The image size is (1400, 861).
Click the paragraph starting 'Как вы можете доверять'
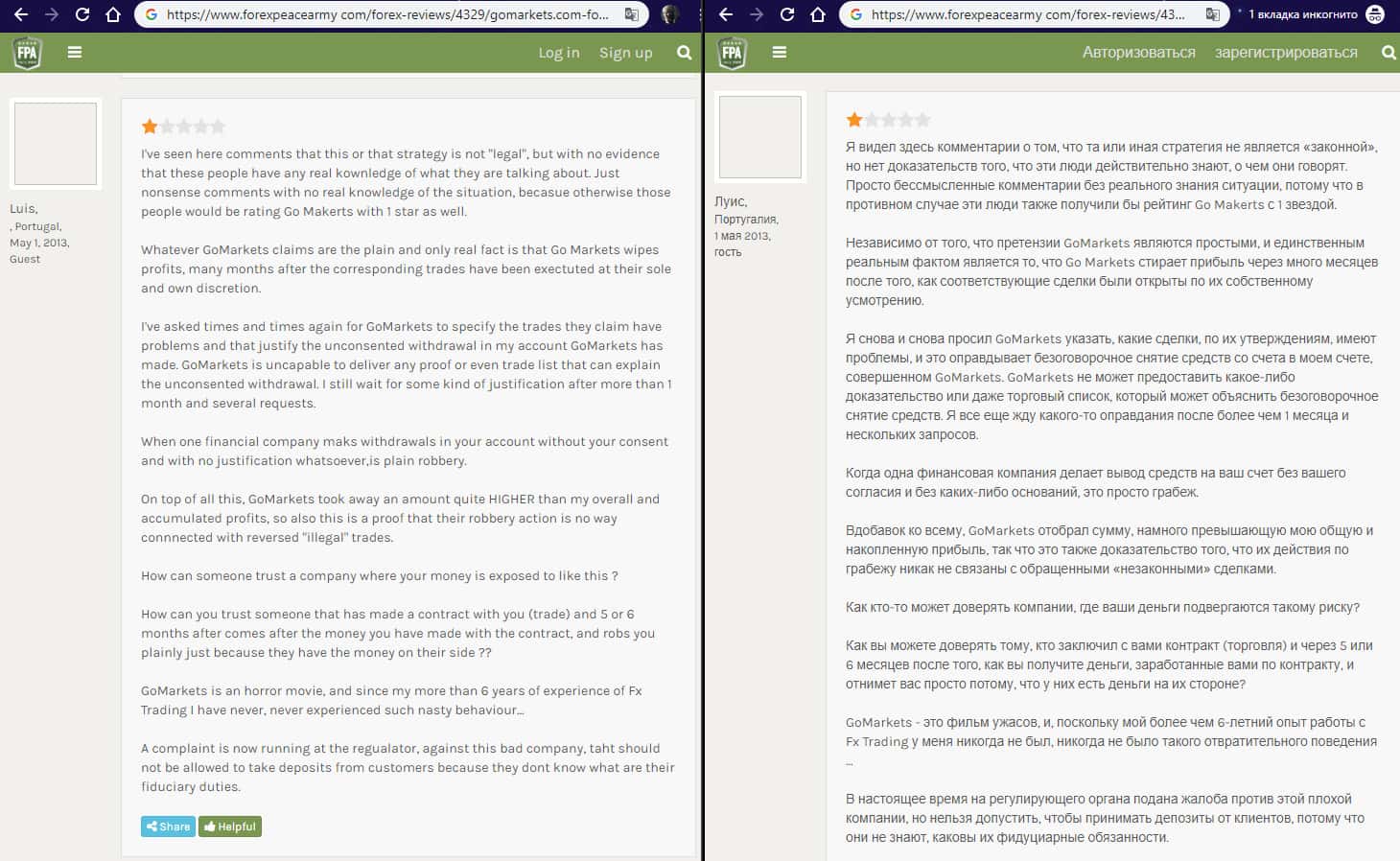pyautogui.click(x=1109, y=665)
